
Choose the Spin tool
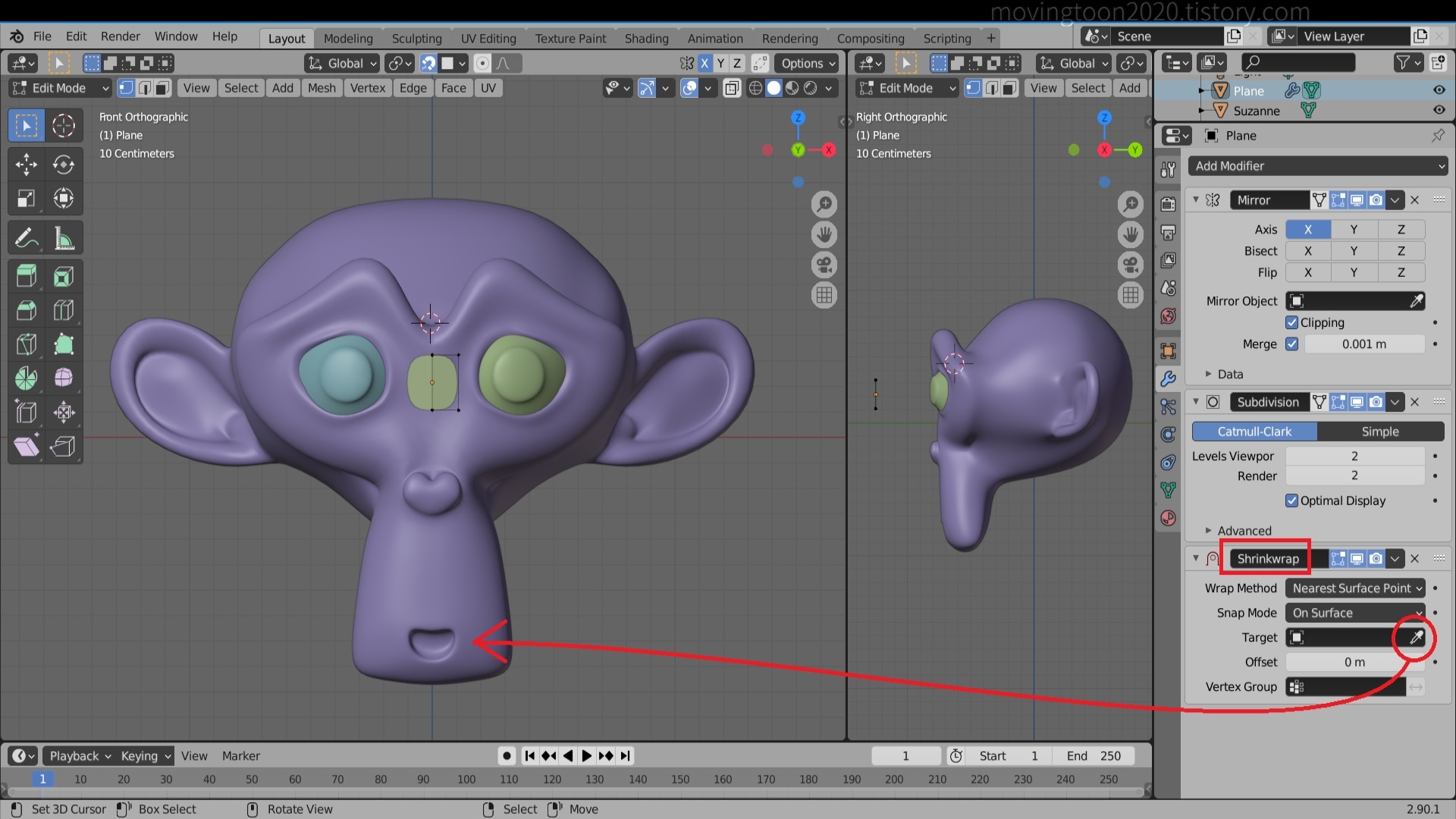[x=27, y=378]
